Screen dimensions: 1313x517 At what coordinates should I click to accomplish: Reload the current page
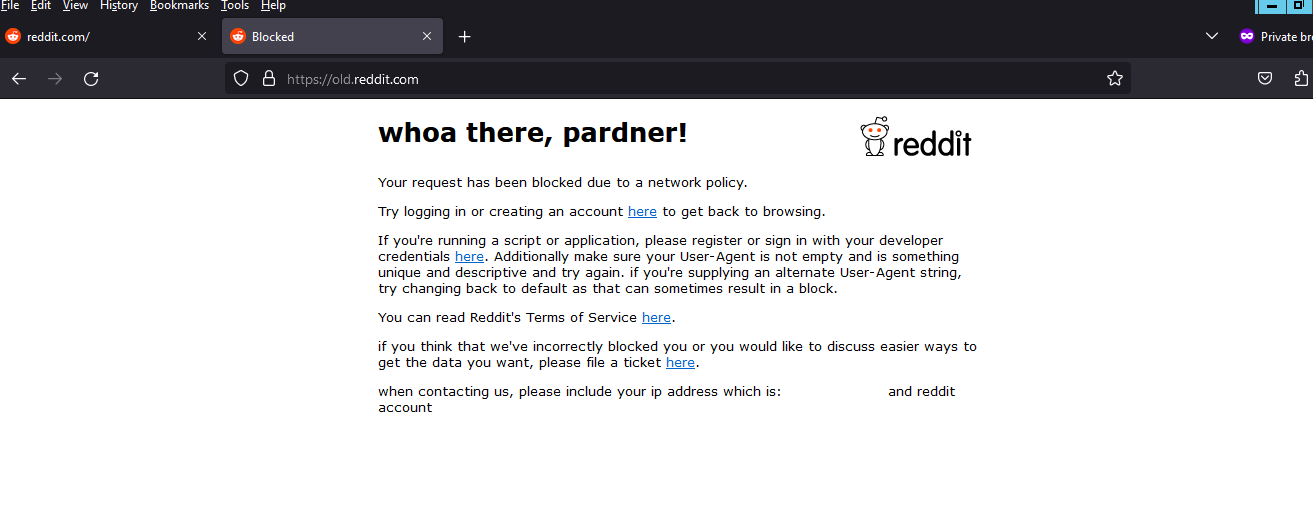pos(91,78)
